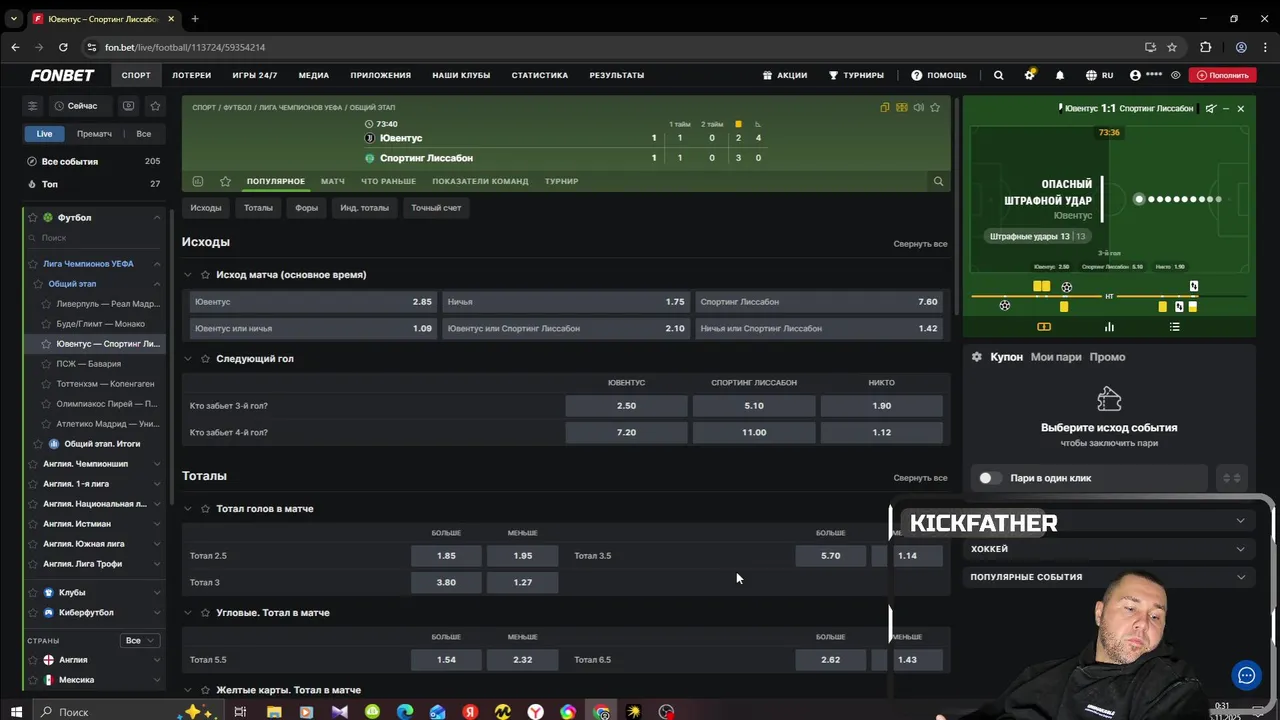Open СТАТИСТИКА in the main menu
The height and width of the screenshot is (720, 1280).
[x=539, y=75]
